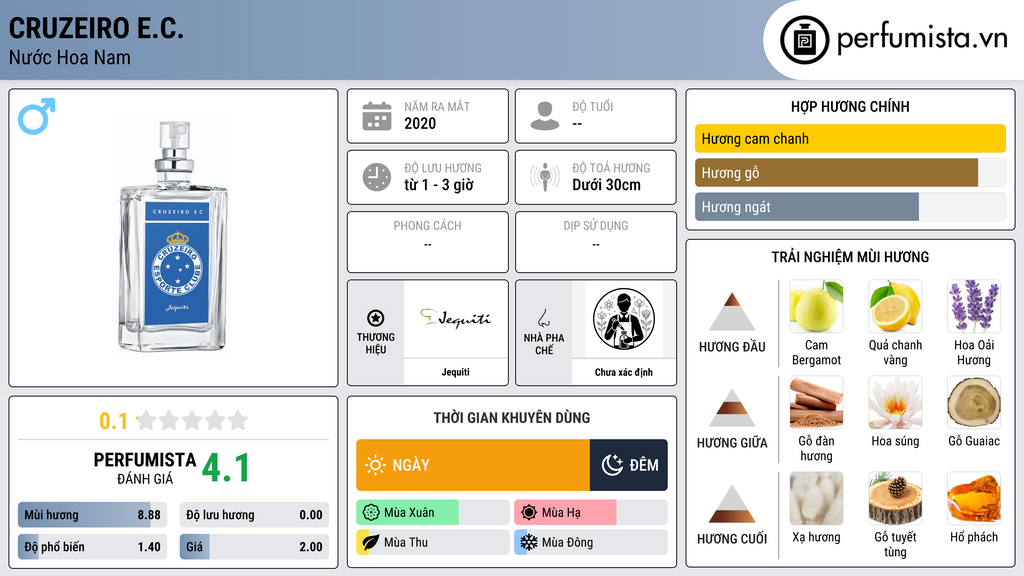Click the star badge icon above Thương hiệu

coord(376,318)
